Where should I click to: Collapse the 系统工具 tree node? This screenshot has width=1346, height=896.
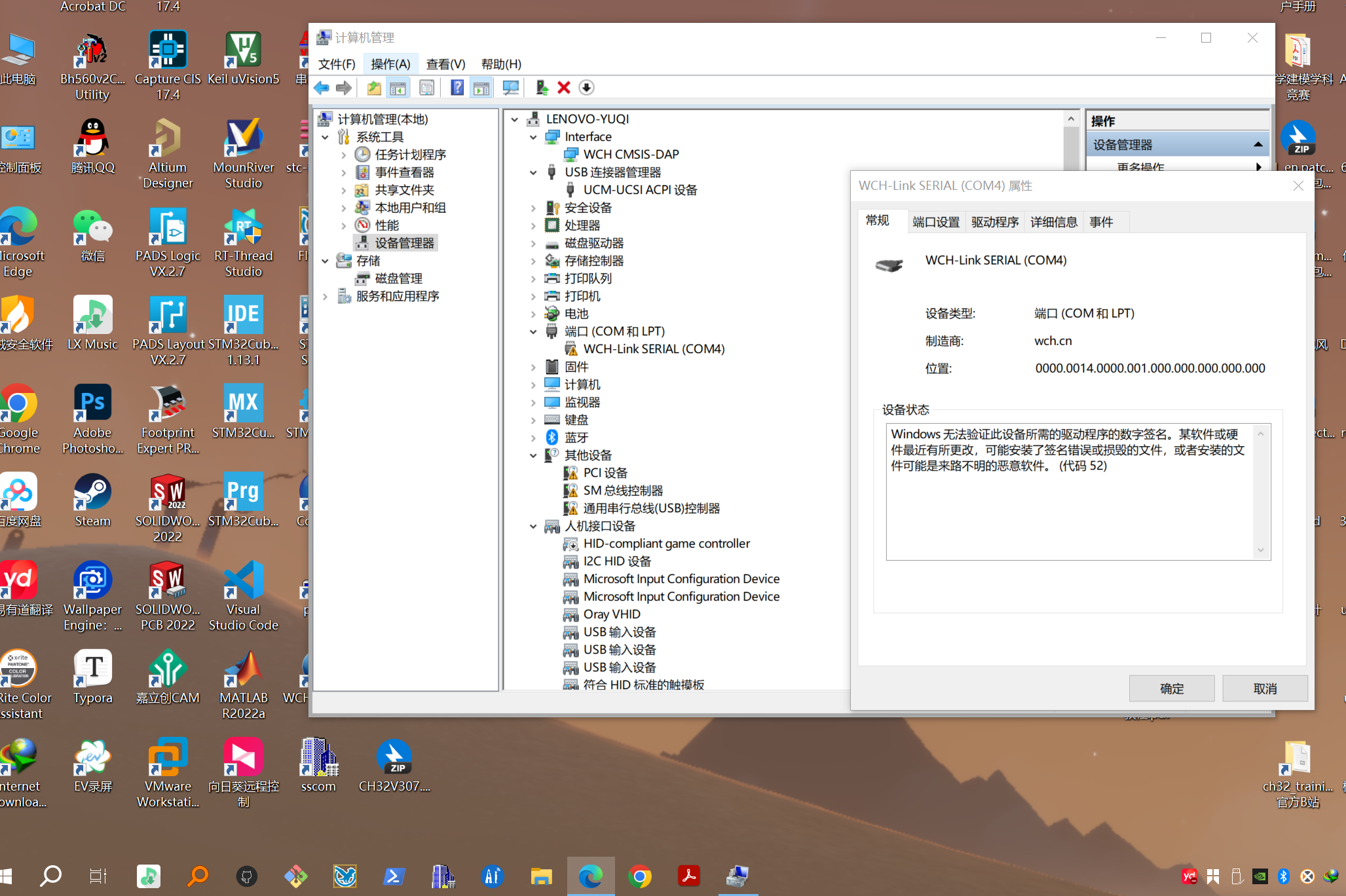pyautogui.click(x=326, y=137)
